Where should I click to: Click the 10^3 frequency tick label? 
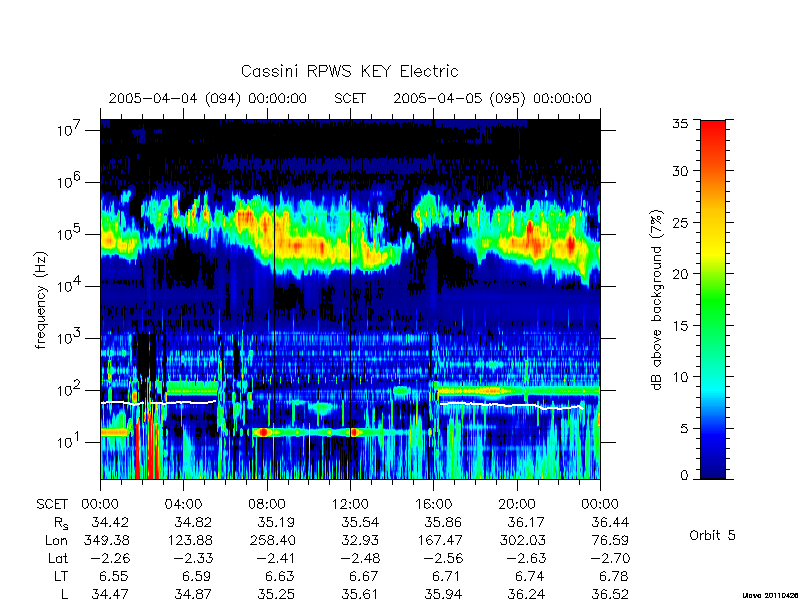point(70,337)
